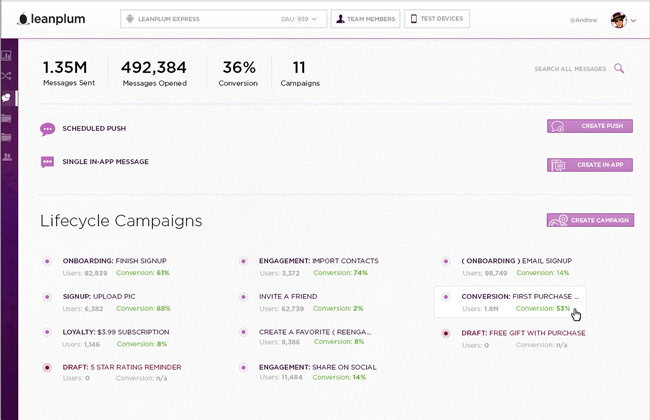Click the Android icon in app selector

130,19
